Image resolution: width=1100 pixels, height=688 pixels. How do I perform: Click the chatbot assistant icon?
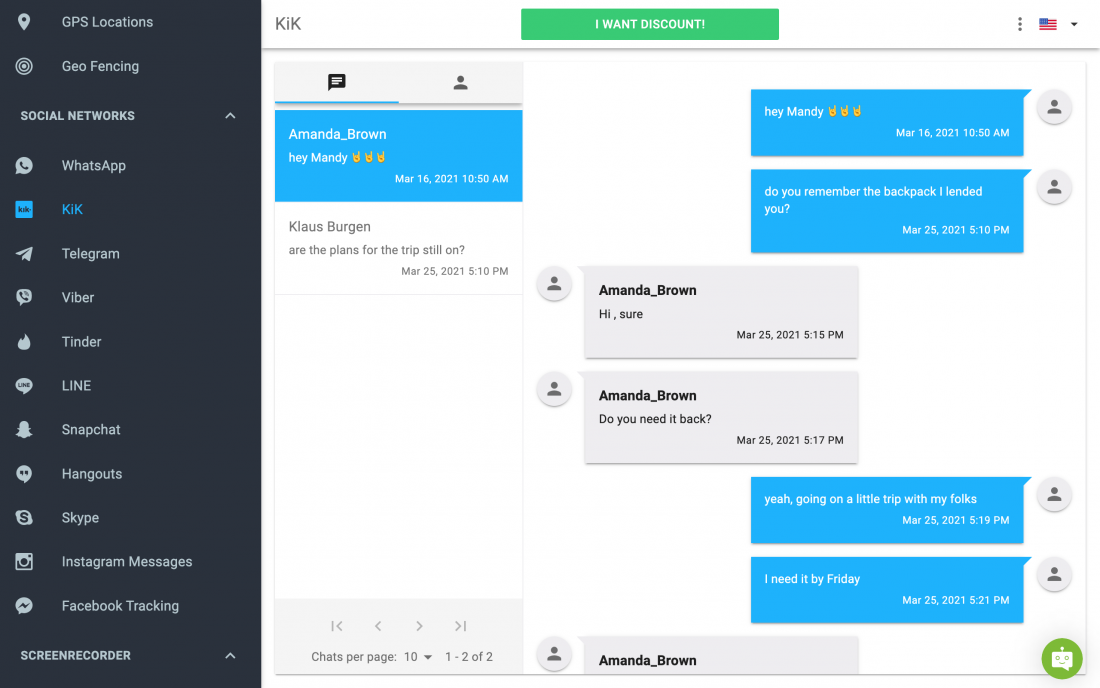pos(1061,659)
